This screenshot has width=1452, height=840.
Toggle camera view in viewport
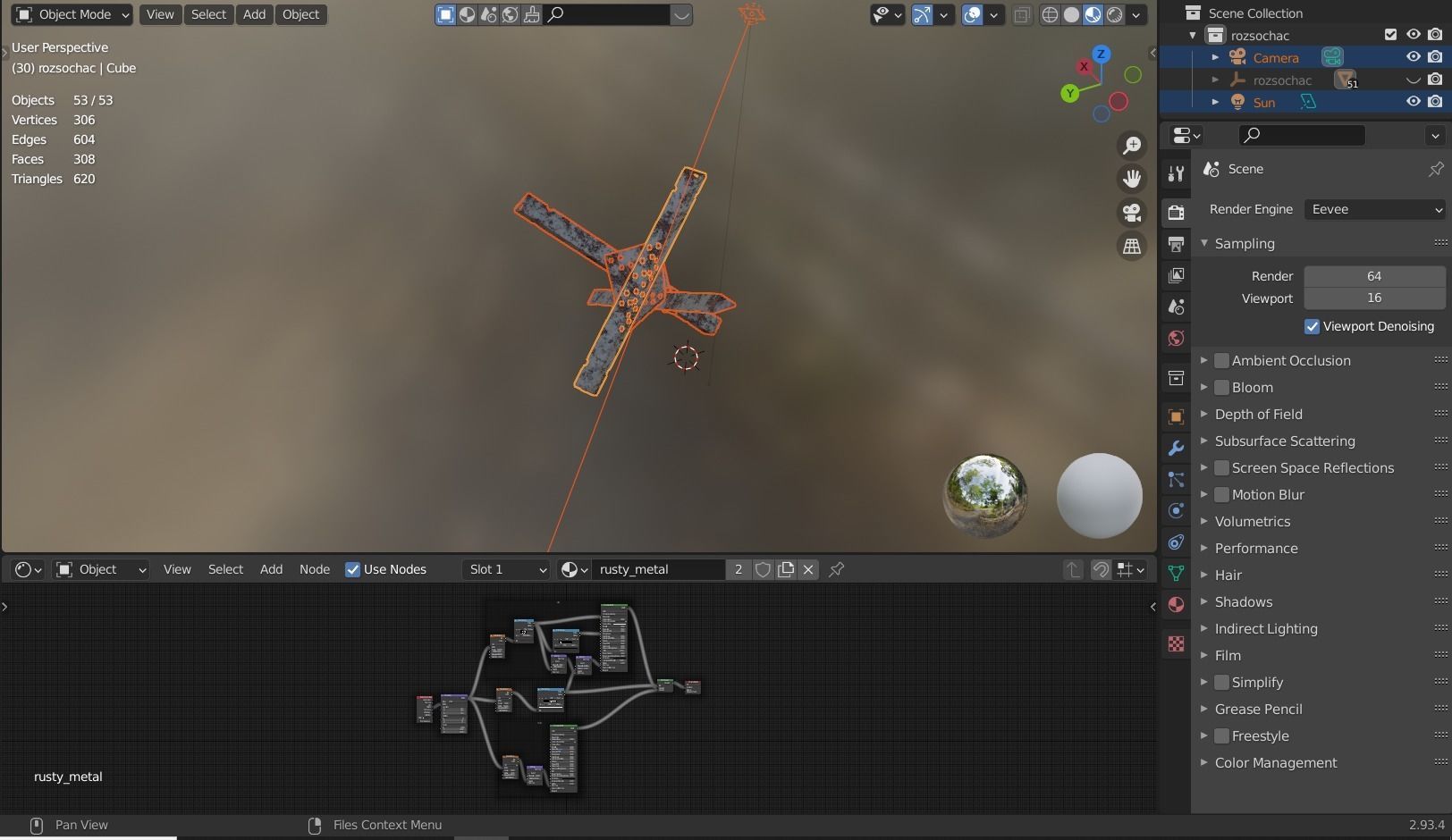1132,213
